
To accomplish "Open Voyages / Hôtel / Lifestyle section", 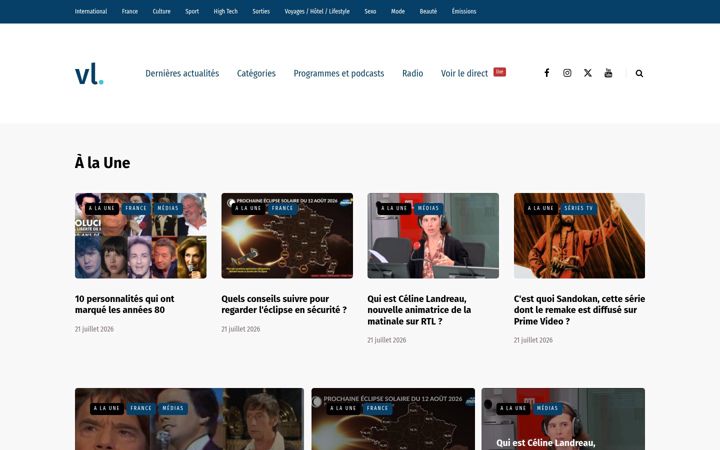I will pyautogui.click(x=317, y=11).
